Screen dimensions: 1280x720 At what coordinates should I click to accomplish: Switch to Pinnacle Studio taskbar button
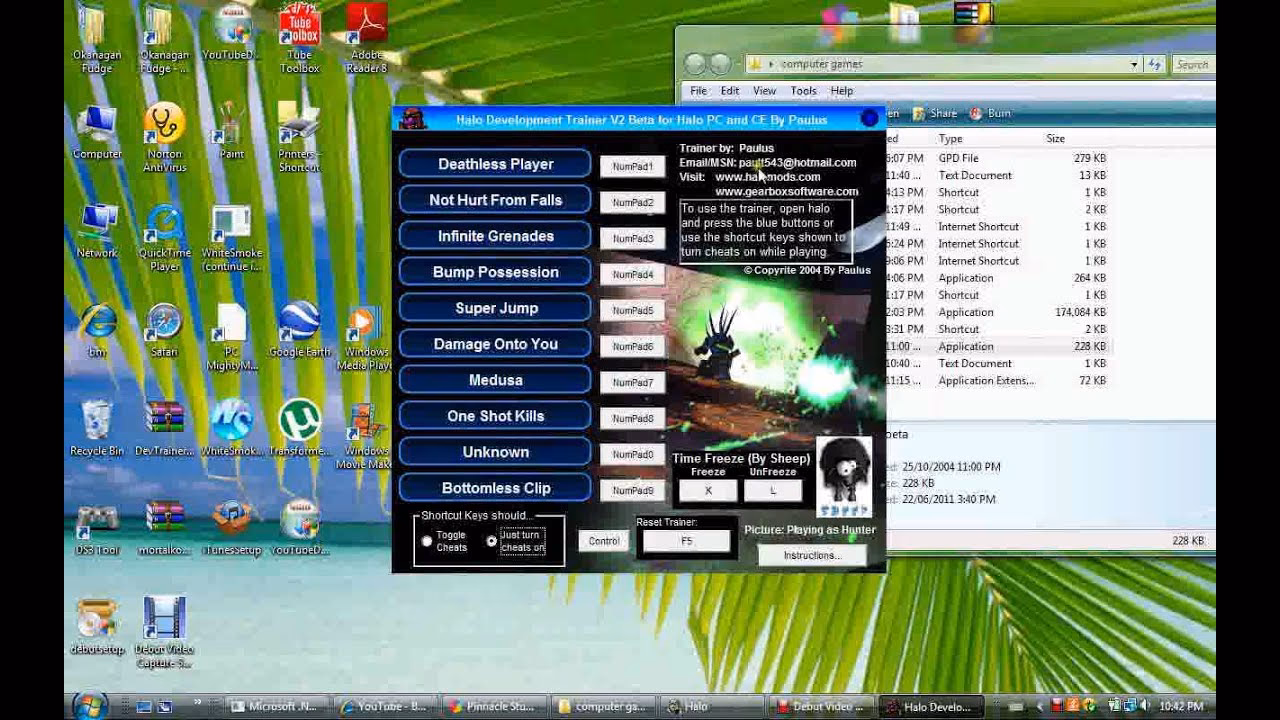[495, 706]
